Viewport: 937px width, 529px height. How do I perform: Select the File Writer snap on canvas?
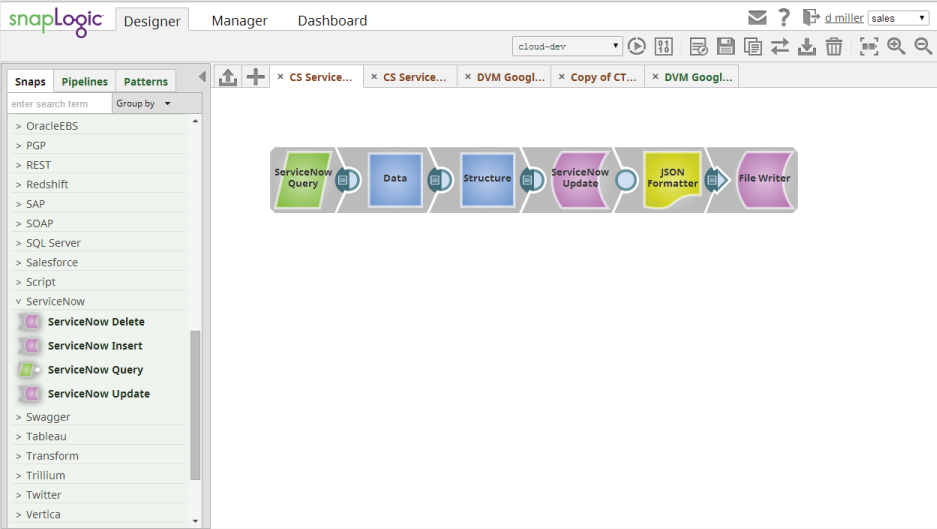[764, 179]
